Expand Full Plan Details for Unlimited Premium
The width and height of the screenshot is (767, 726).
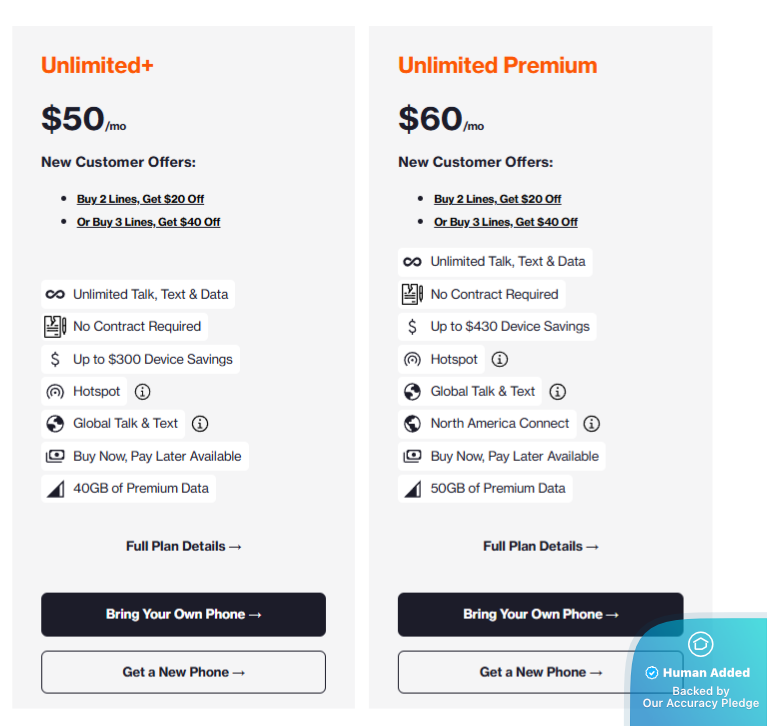click(x=540, y=546)
